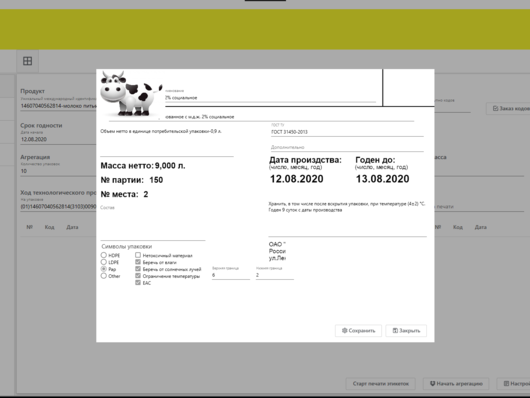Click 'Старт печати этикеток' in background window
Image resolution: width=530 pixels, height=398 pixels.
coord(381,384)
